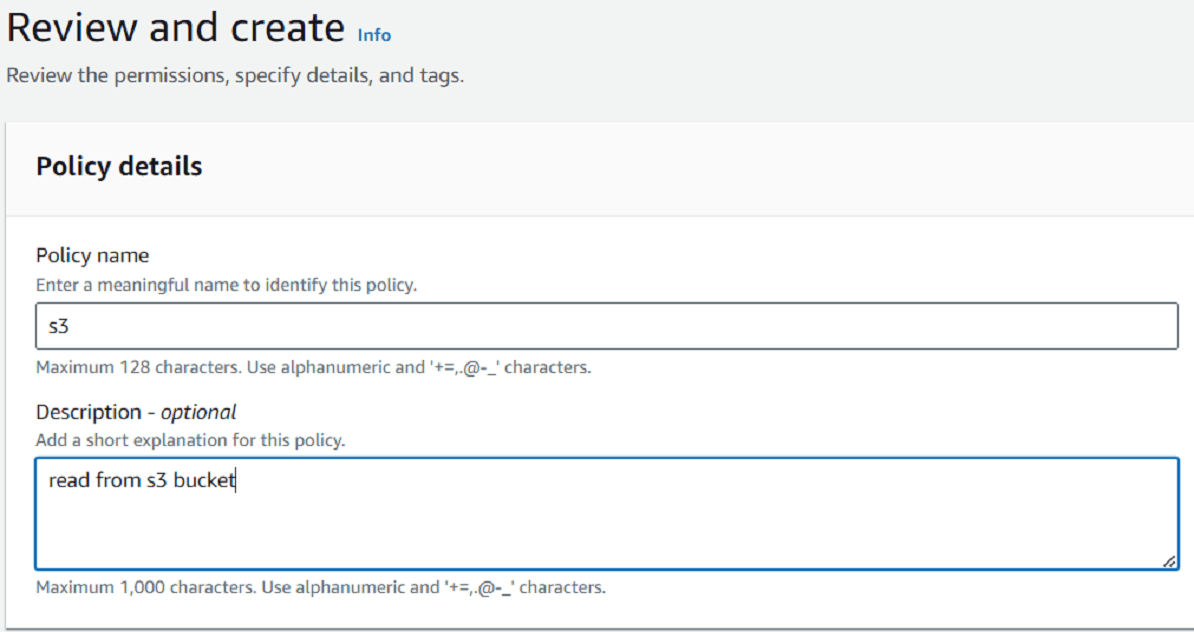Click the 'Enter a meaningful name' hint text

226,285
